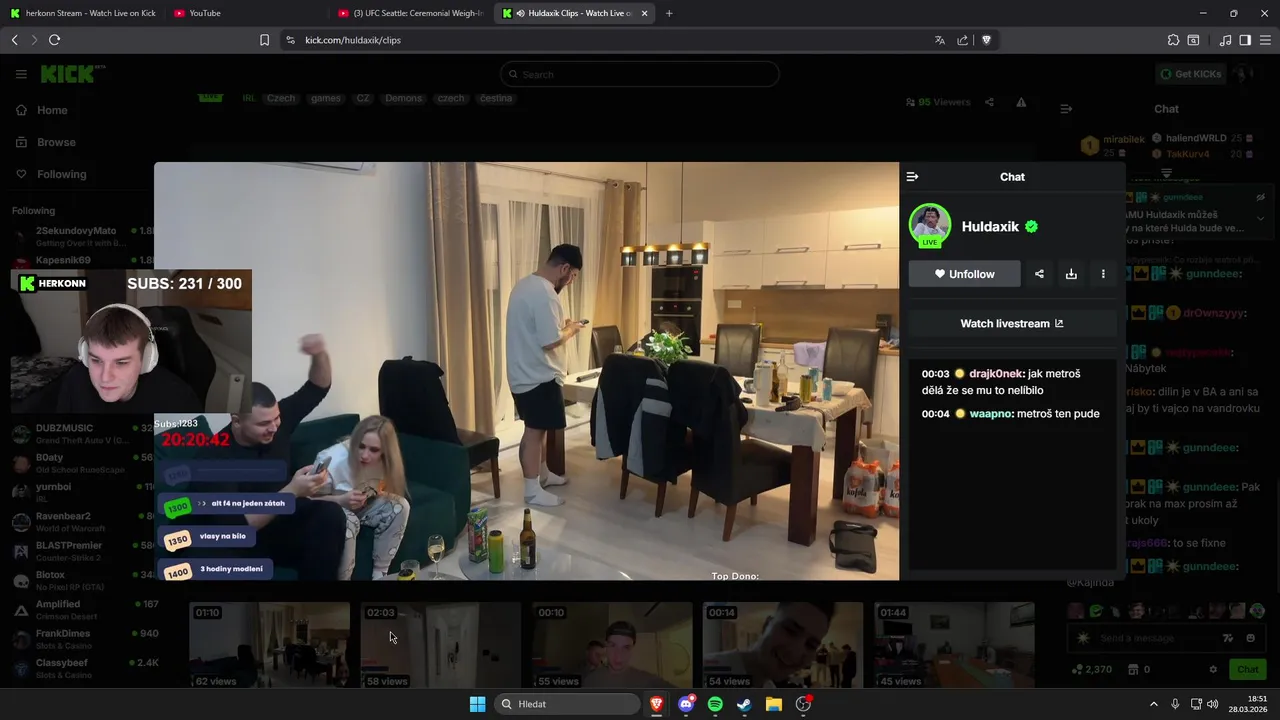Screen dimensions: 1280x720
Task: Click the čeština stream tag
Action: (496, 98)
